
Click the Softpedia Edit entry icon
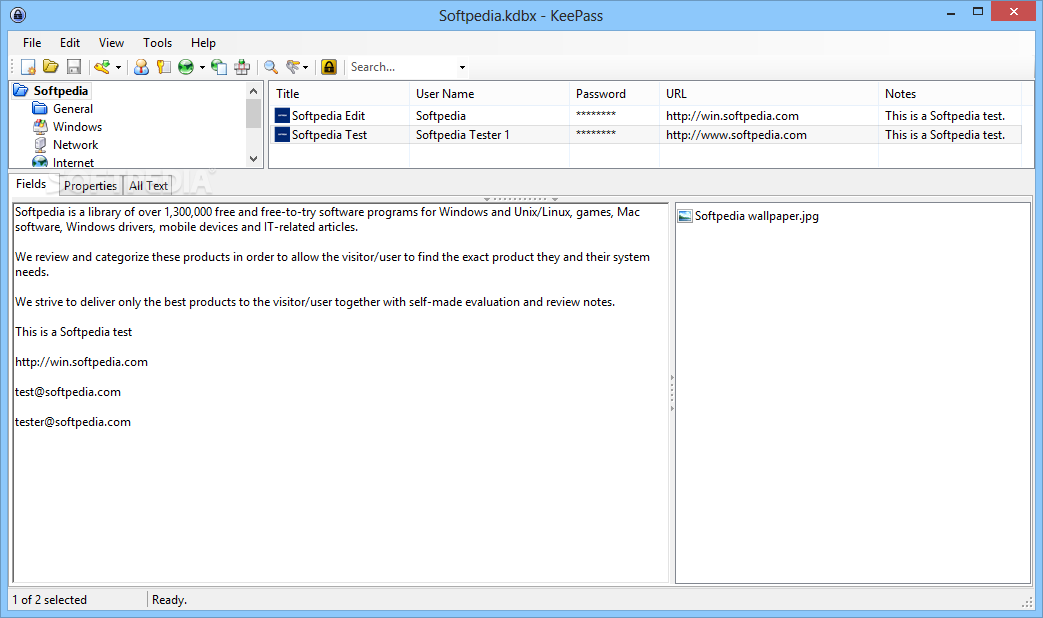(282, 116)
